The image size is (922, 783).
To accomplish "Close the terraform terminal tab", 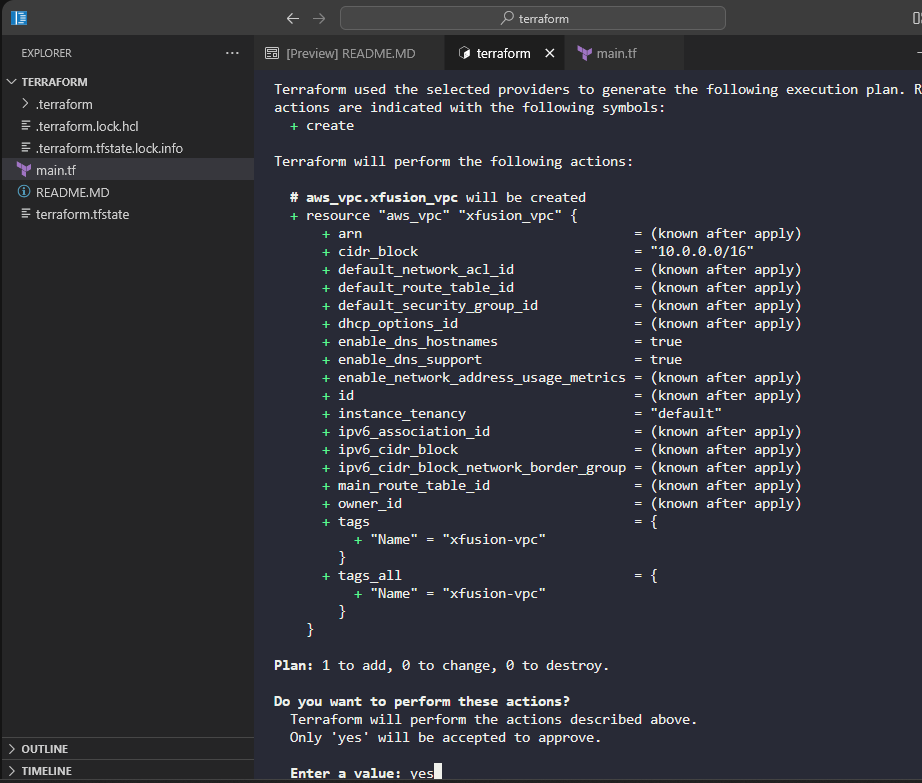I will coord(550,53).
